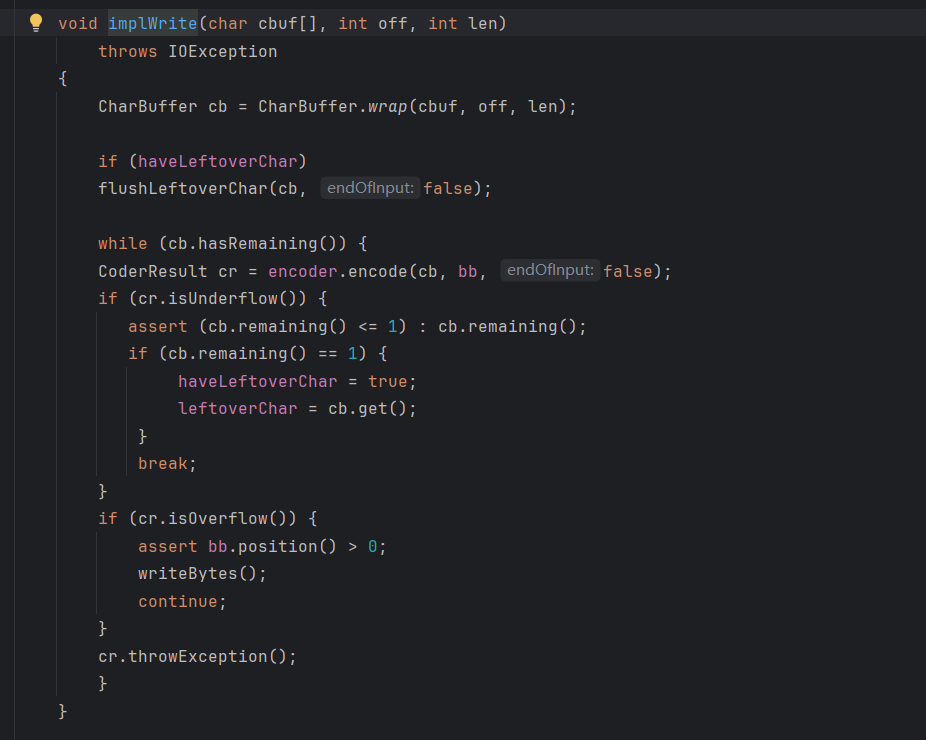Click the cb.get() call
Screen dimensions: 926x740
point(371,408)
